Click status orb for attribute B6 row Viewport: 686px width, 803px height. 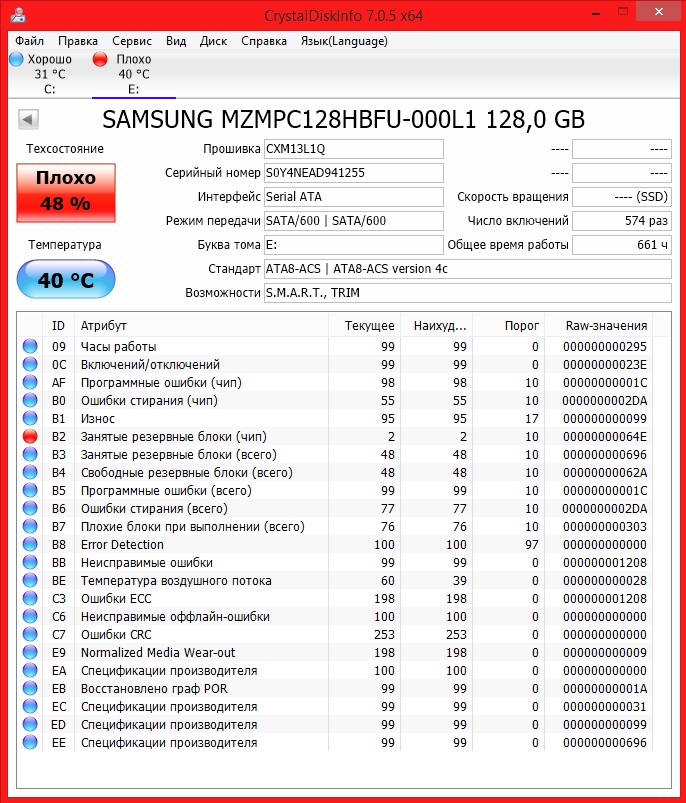point(30,508)
